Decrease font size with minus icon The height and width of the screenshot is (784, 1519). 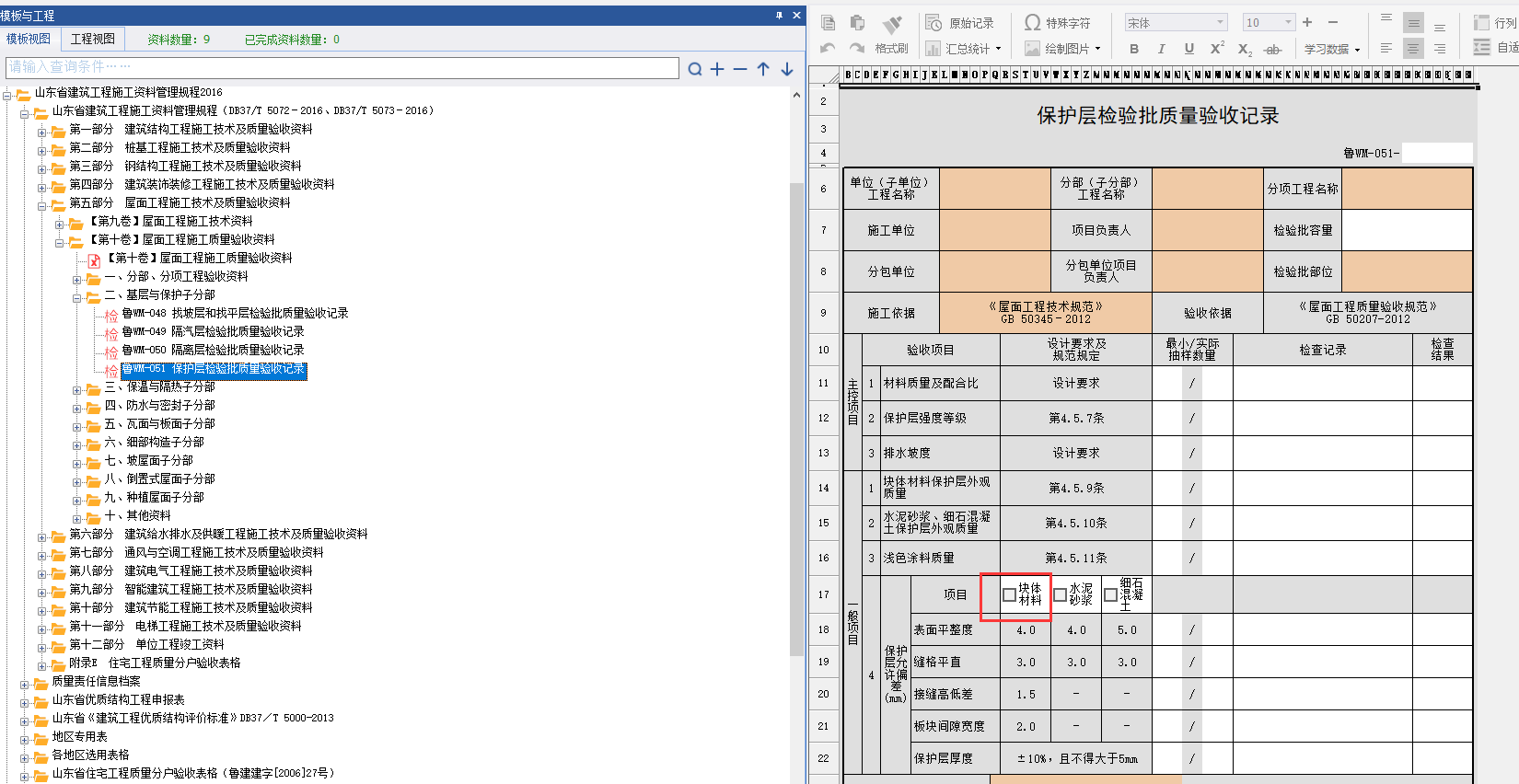[1333, 22]
